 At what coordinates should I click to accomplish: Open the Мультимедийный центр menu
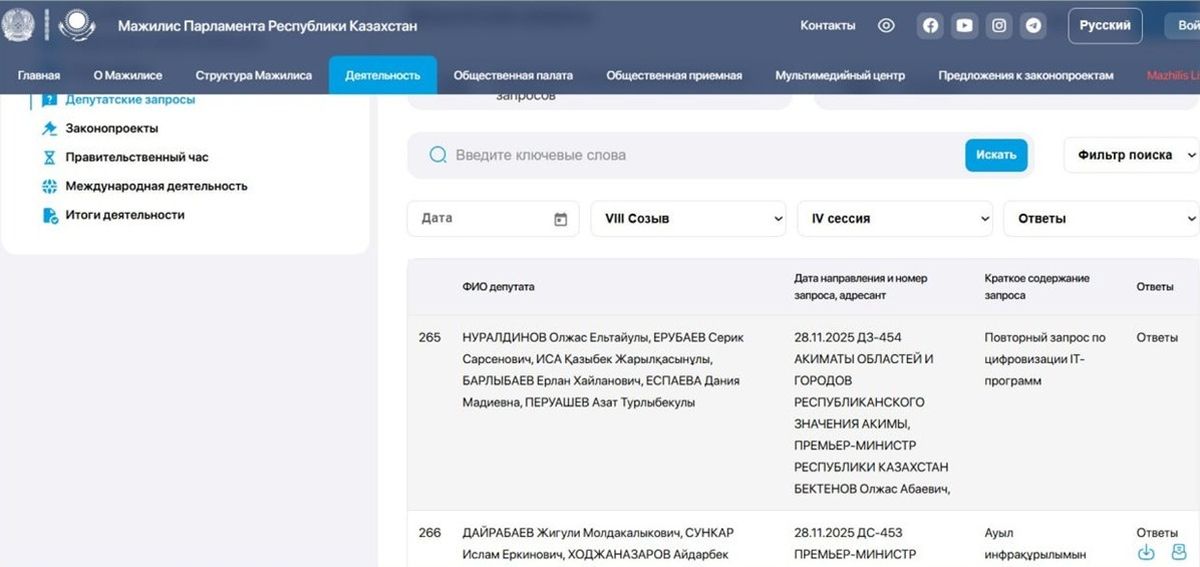point(840,75)
